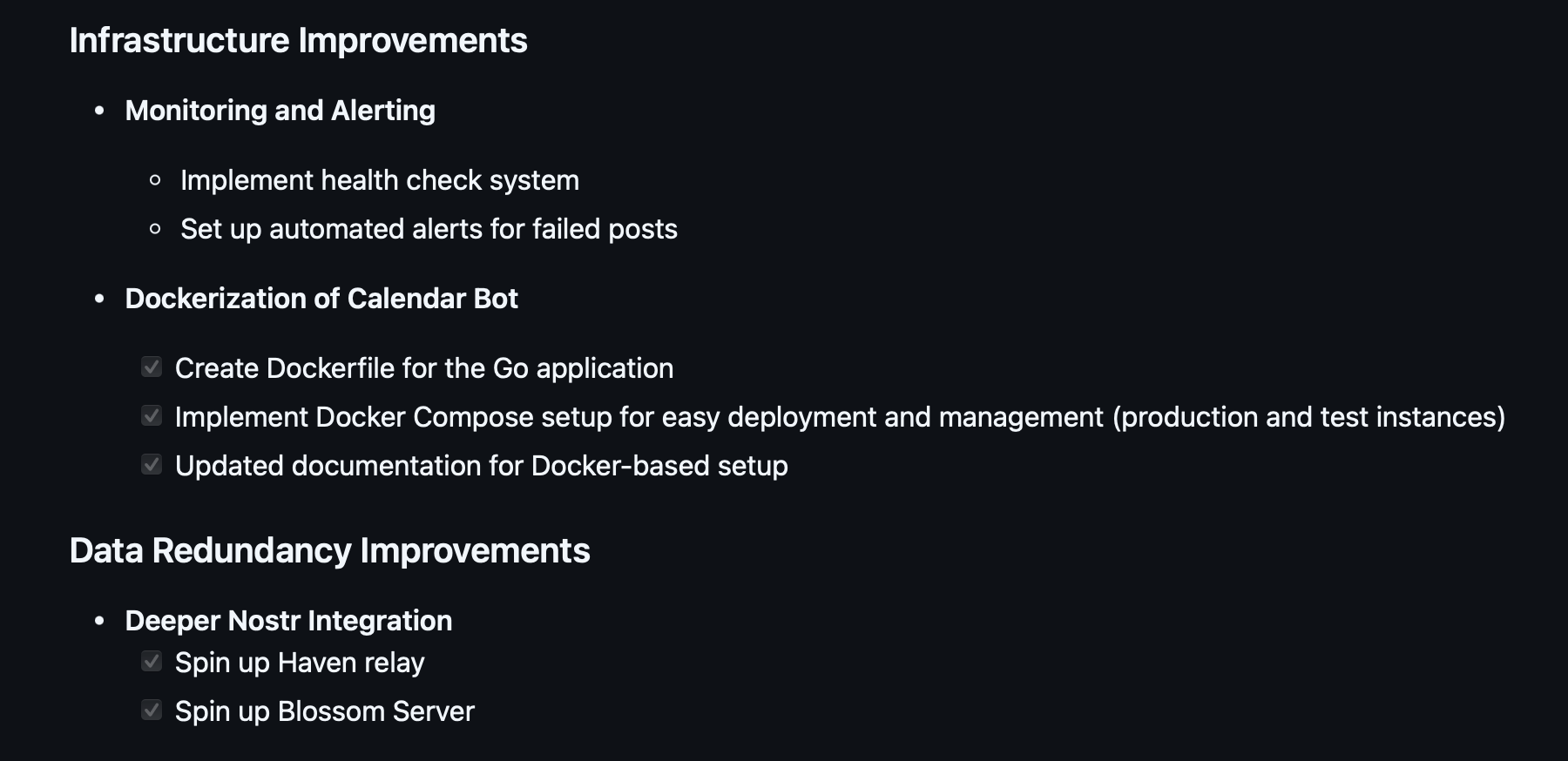
Task: Toggle the Spin up Haven relay checkbox
Action: pos(152,662)
